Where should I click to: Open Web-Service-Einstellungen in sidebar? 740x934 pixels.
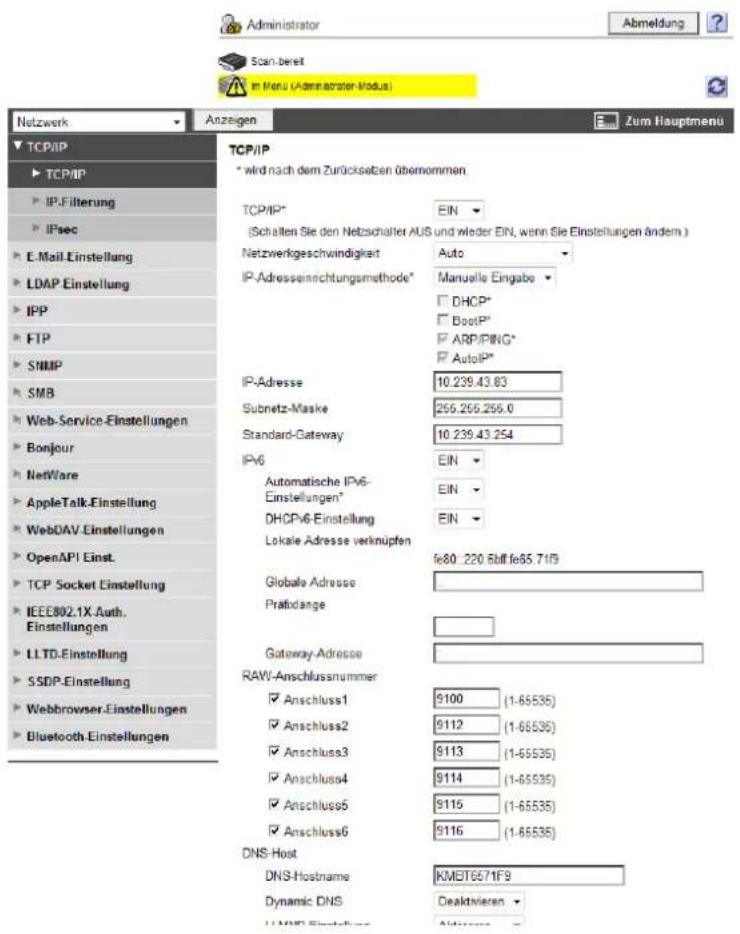(112, 421)
